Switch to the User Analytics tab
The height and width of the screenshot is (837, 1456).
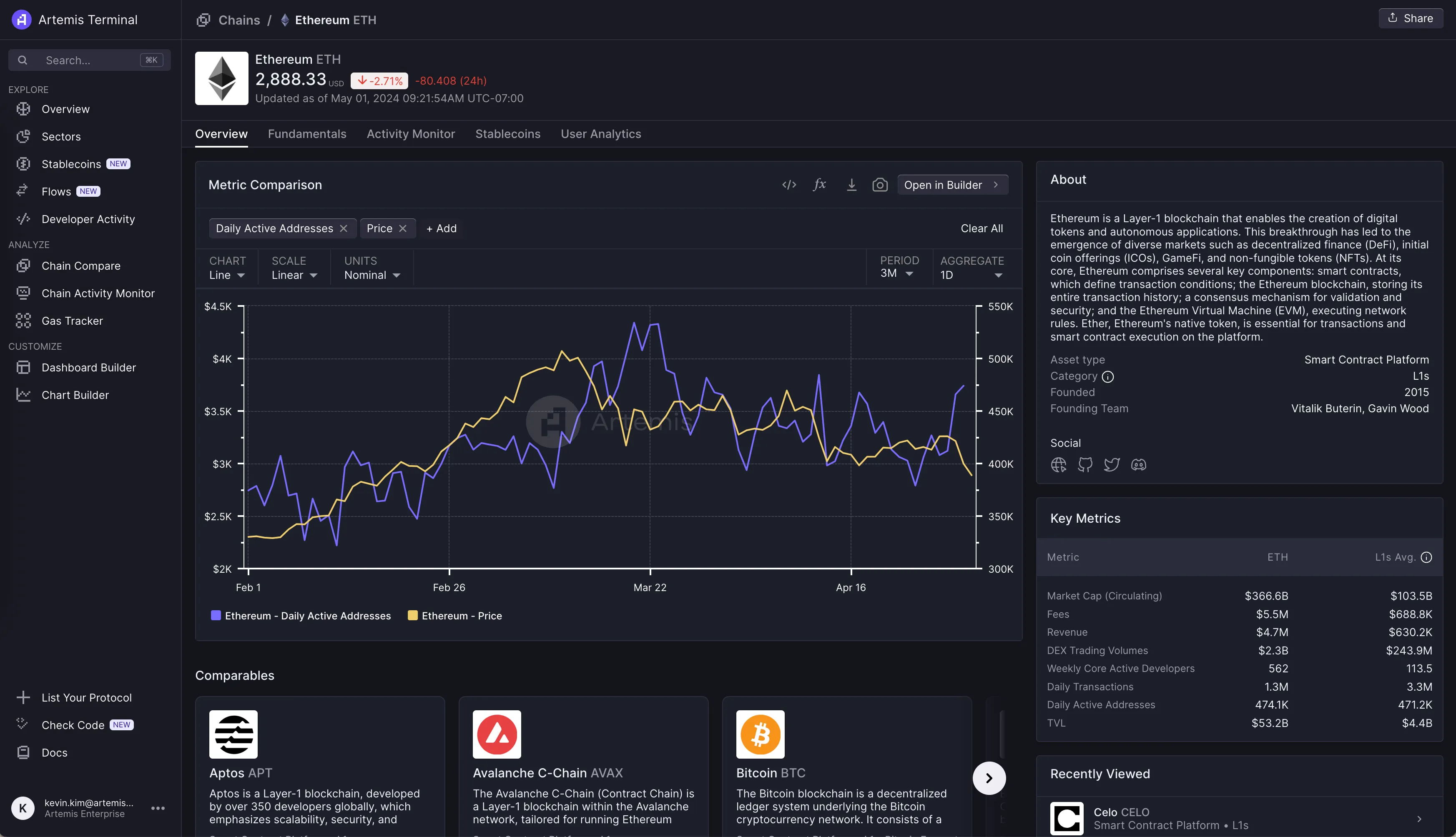[x=601, y=134]
